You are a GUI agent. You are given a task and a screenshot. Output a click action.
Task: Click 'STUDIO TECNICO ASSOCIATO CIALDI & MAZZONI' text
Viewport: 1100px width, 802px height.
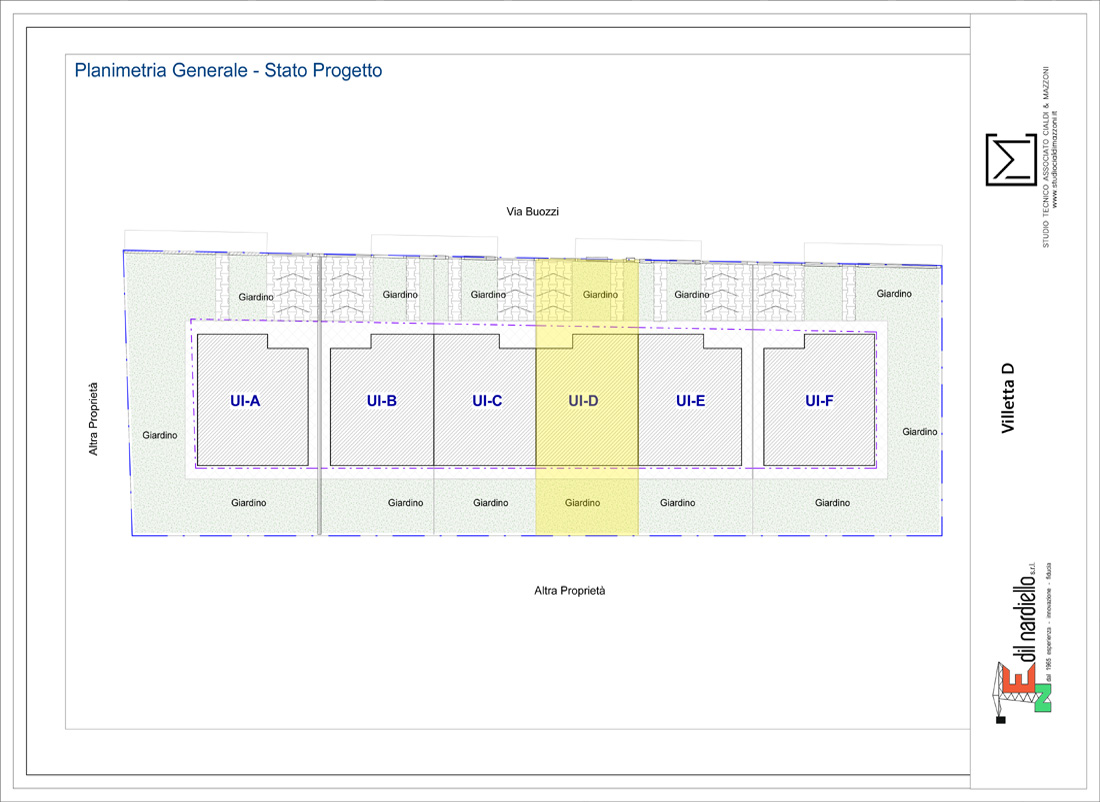(1045, 157)
